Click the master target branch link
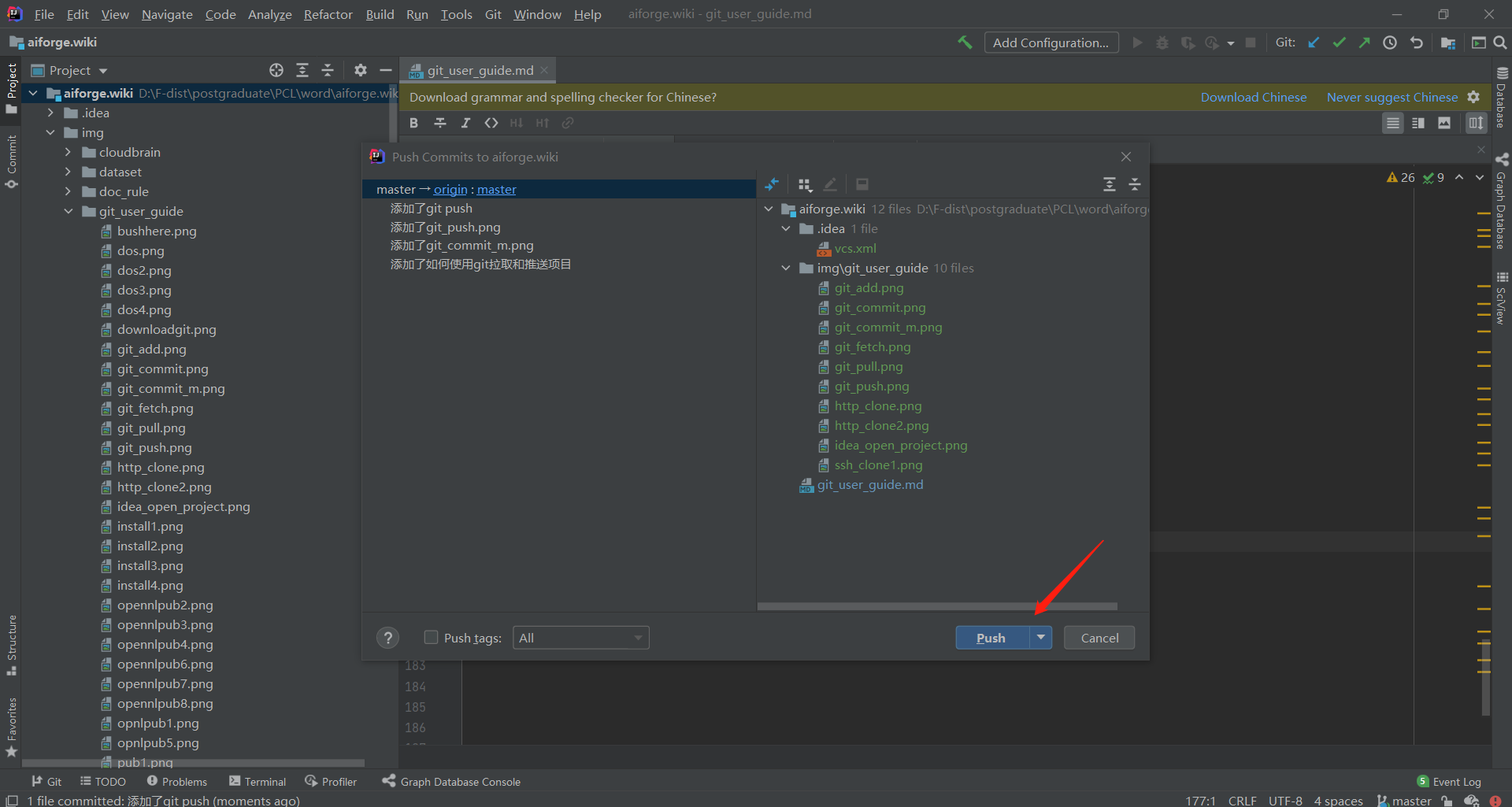Screen dimensions: 1512x807 (x=497, y=189)
